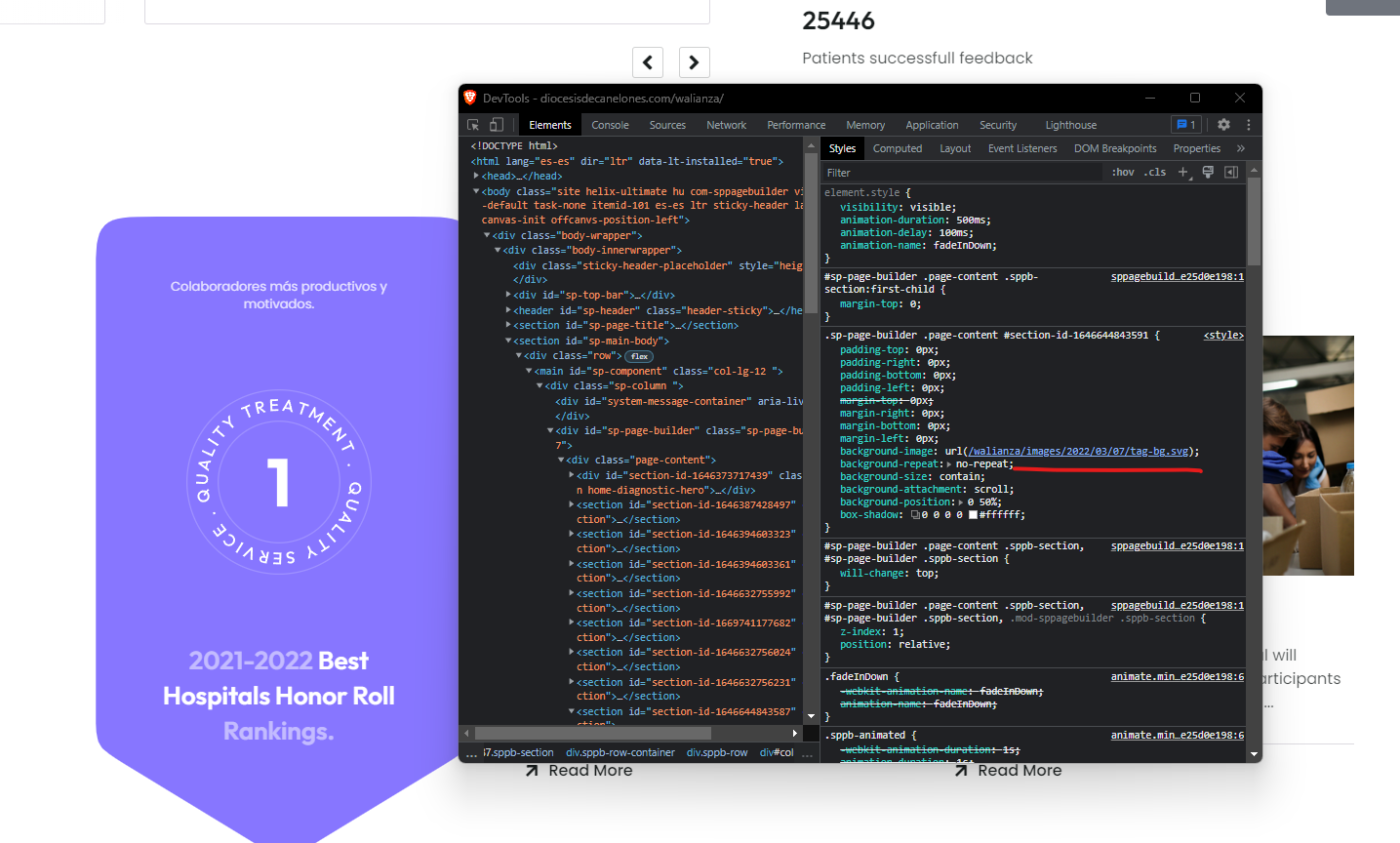Screen dimensions: 1400x843
Task: Open the DOM Breakpoints tab
Action: tap(1115, 148)
